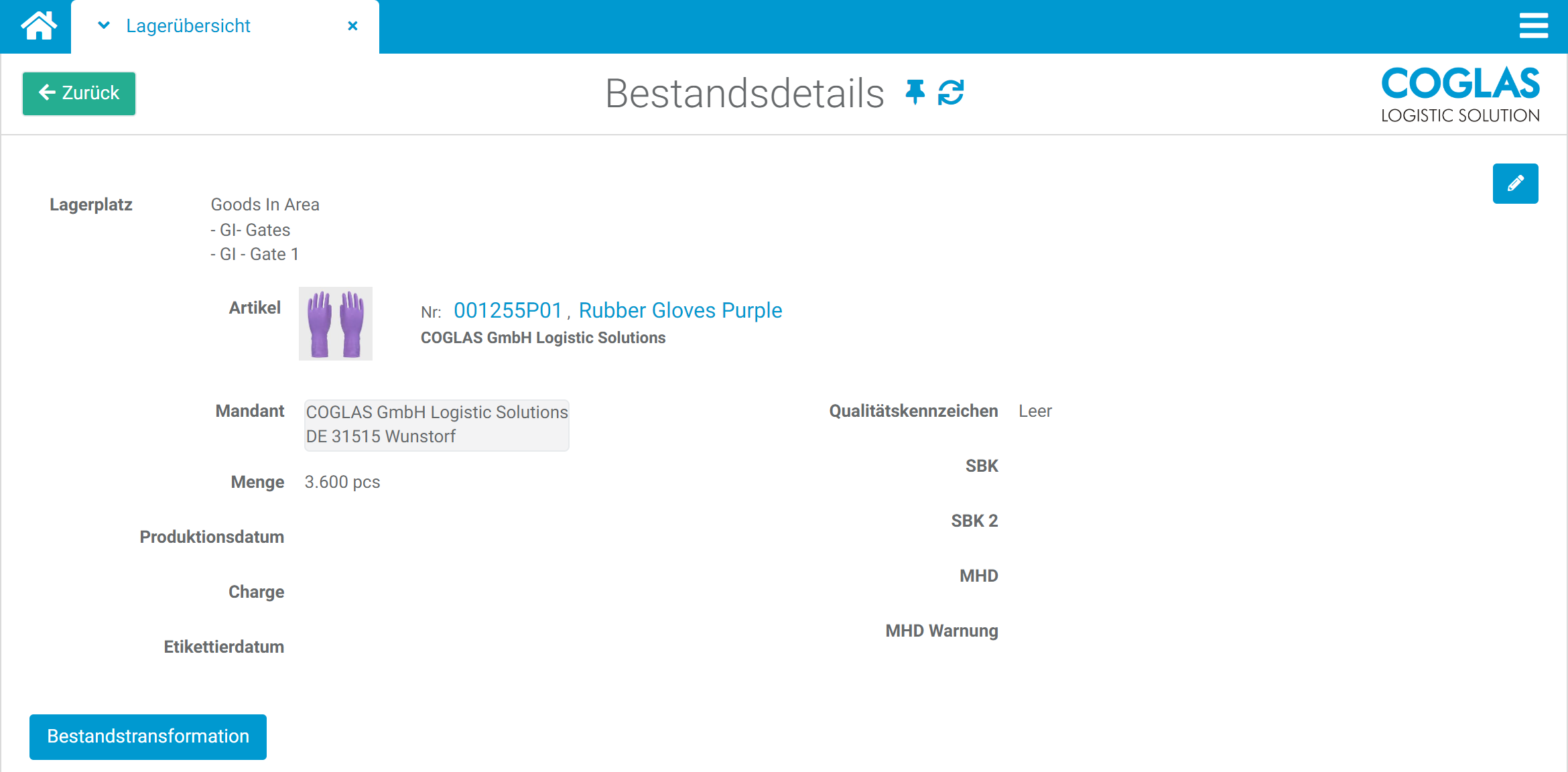Select the Mandant COGLAS GmbH field
Screen dimensions: 1568x772
[436, 425]
